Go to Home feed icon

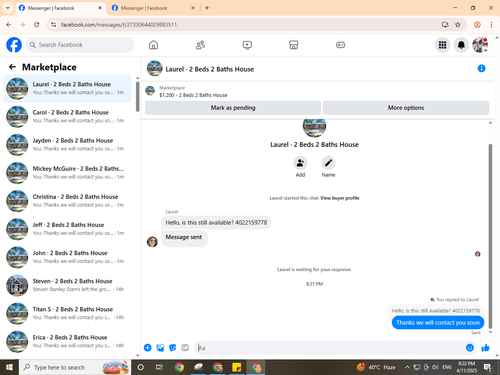click(x=153, y=45)
